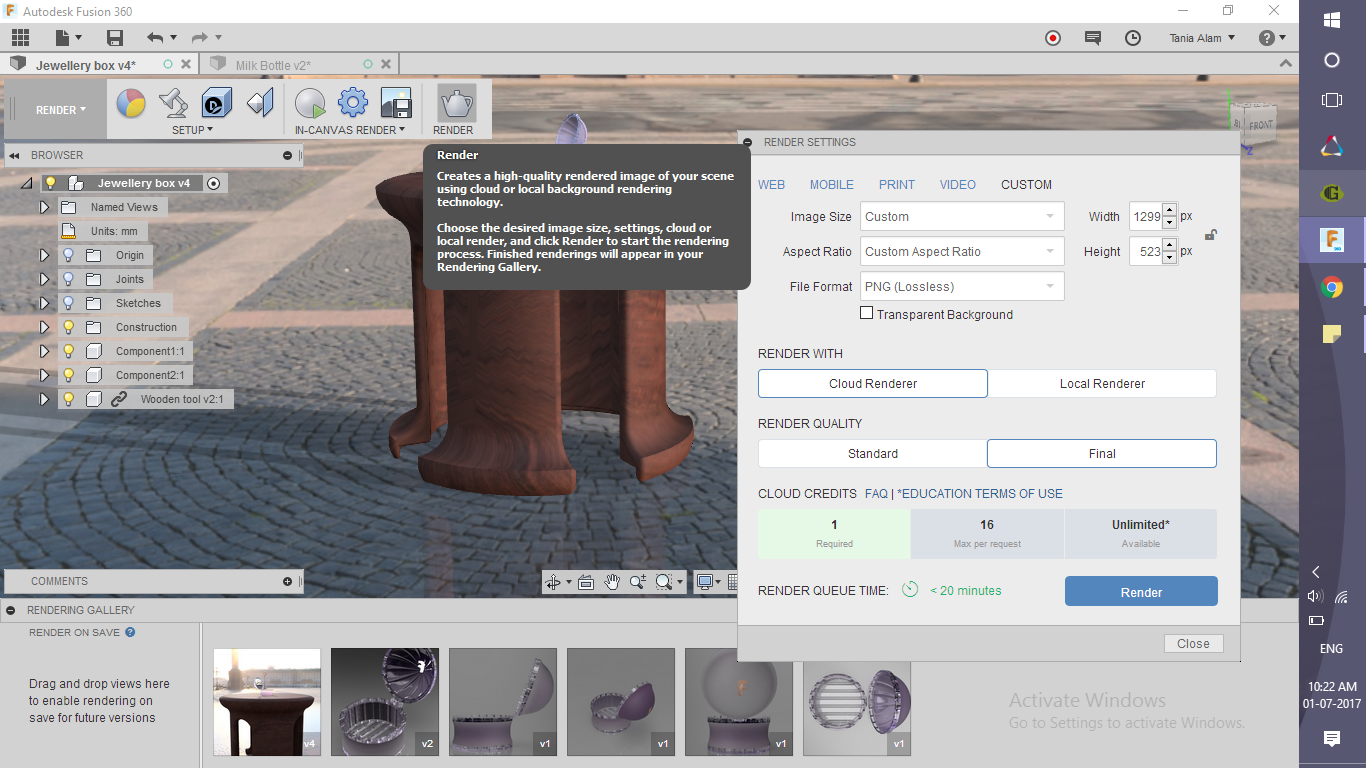Decrease Height stepper value

(x=1170, y=258)
